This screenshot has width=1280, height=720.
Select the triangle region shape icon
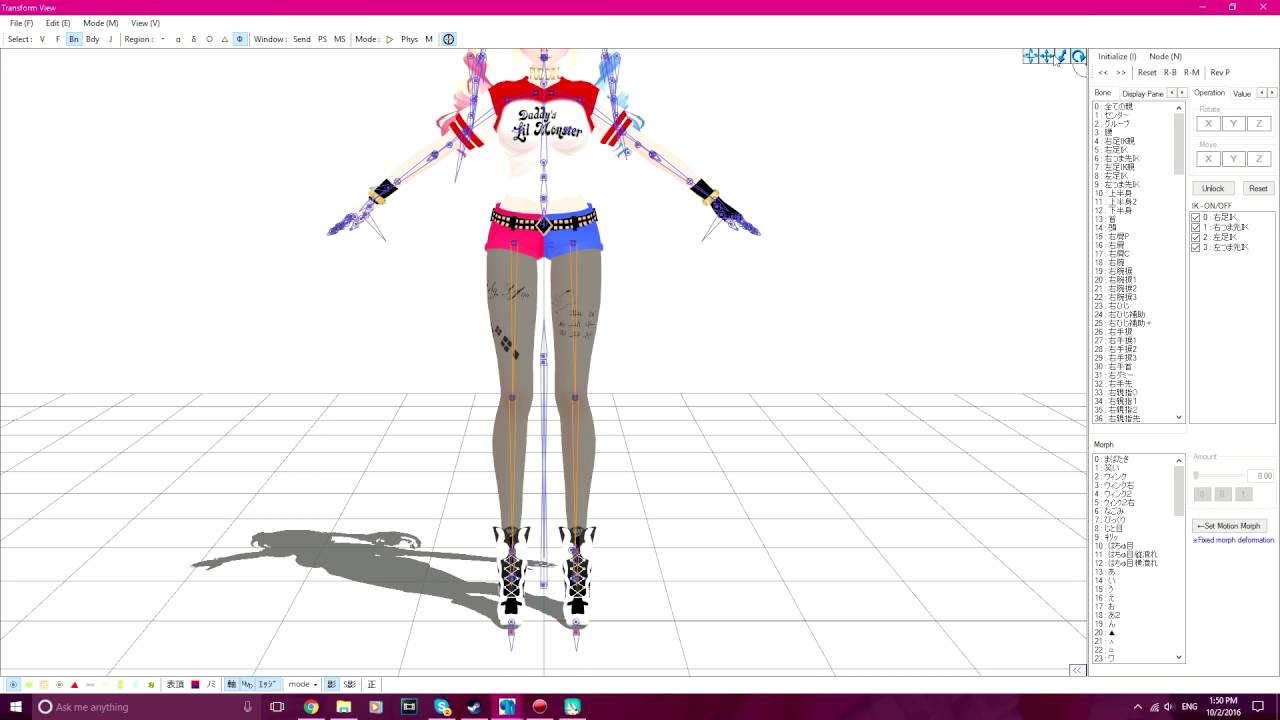(x=224, y=39)
